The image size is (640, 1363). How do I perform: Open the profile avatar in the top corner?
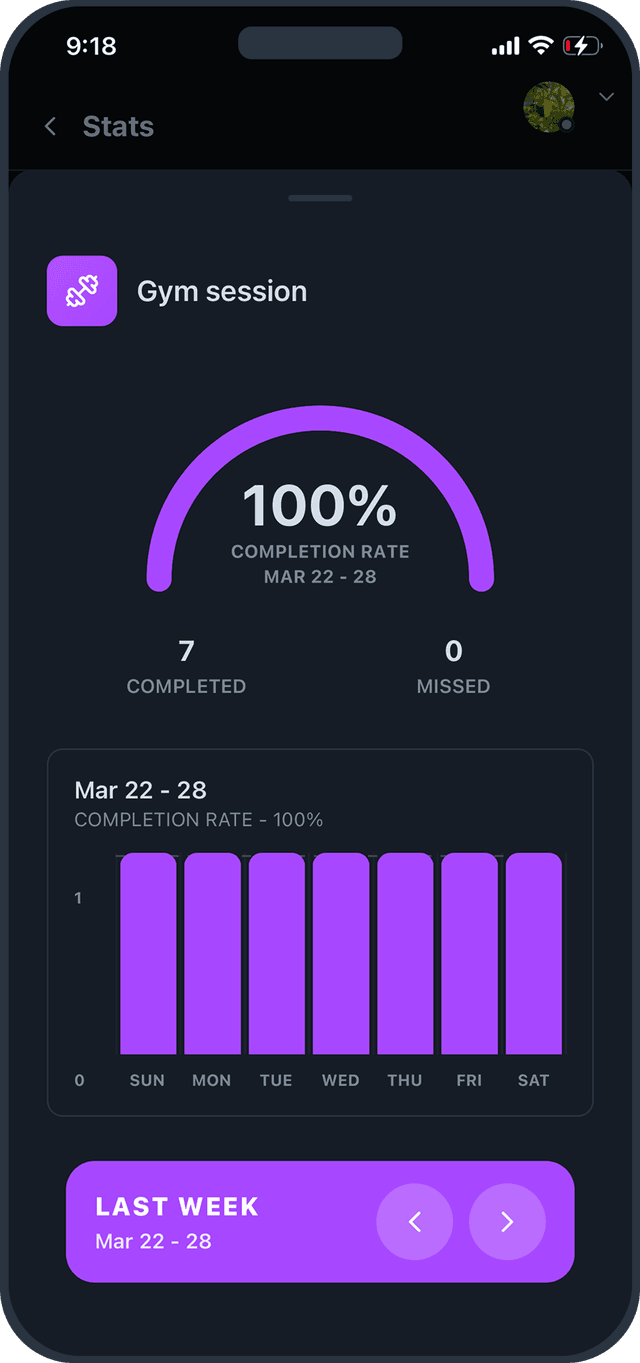point(548,107)
